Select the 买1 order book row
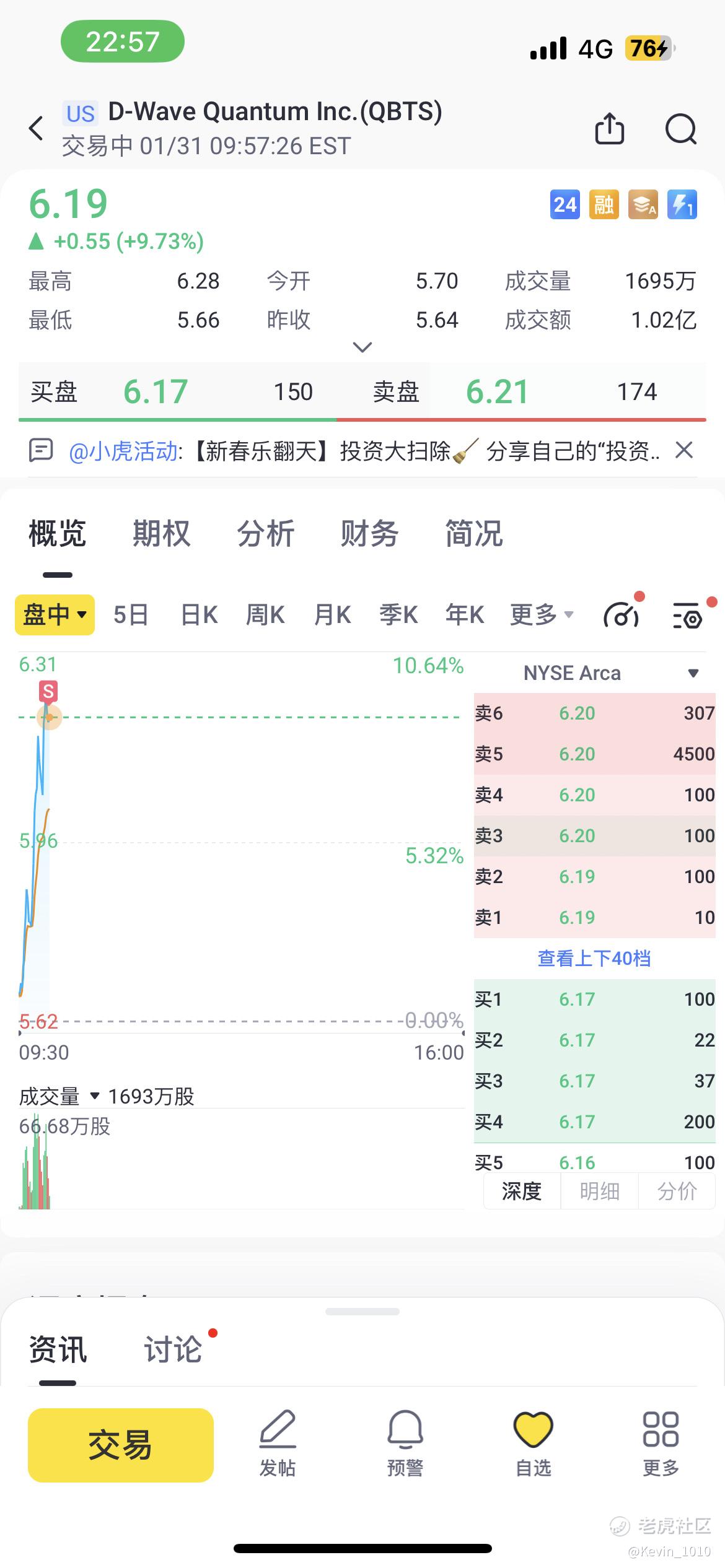The height and width of the screenshot is (1568, 725). [x=595, y=1000]
